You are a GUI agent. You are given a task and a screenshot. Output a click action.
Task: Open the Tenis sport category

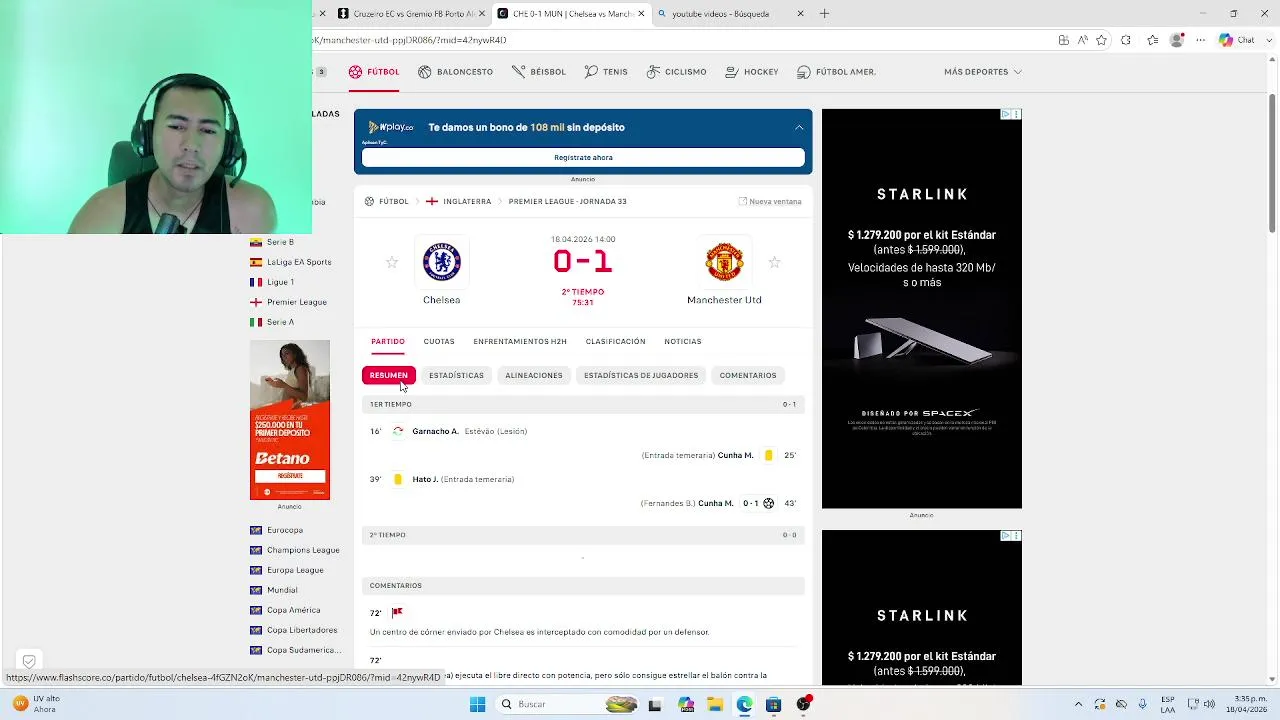[x=606, y=72]
